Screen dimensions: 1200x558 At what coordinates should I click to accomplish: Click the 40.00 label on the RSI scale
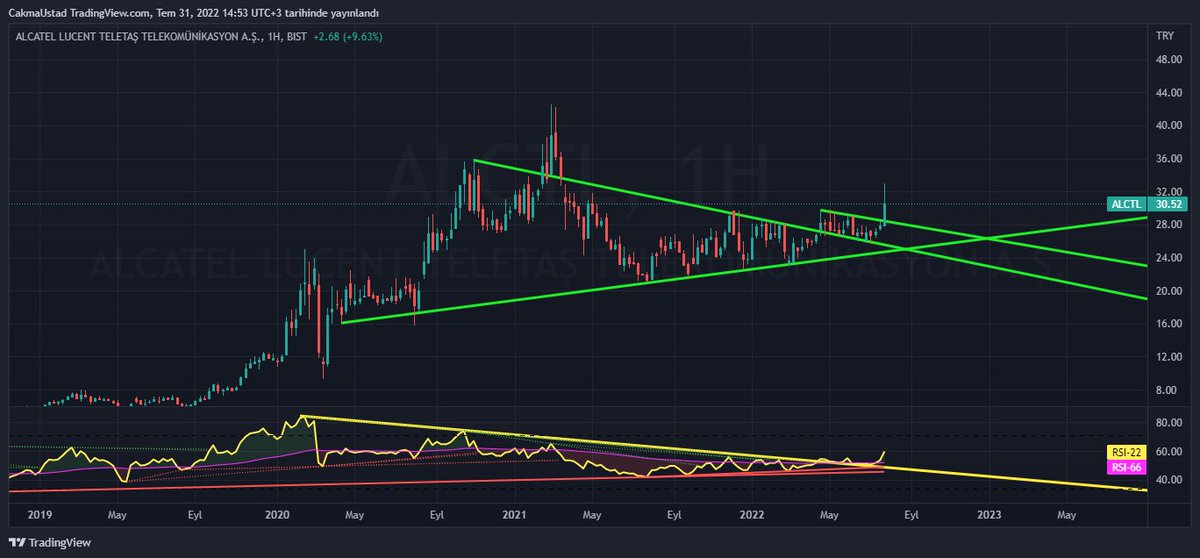coord(1168,479)
